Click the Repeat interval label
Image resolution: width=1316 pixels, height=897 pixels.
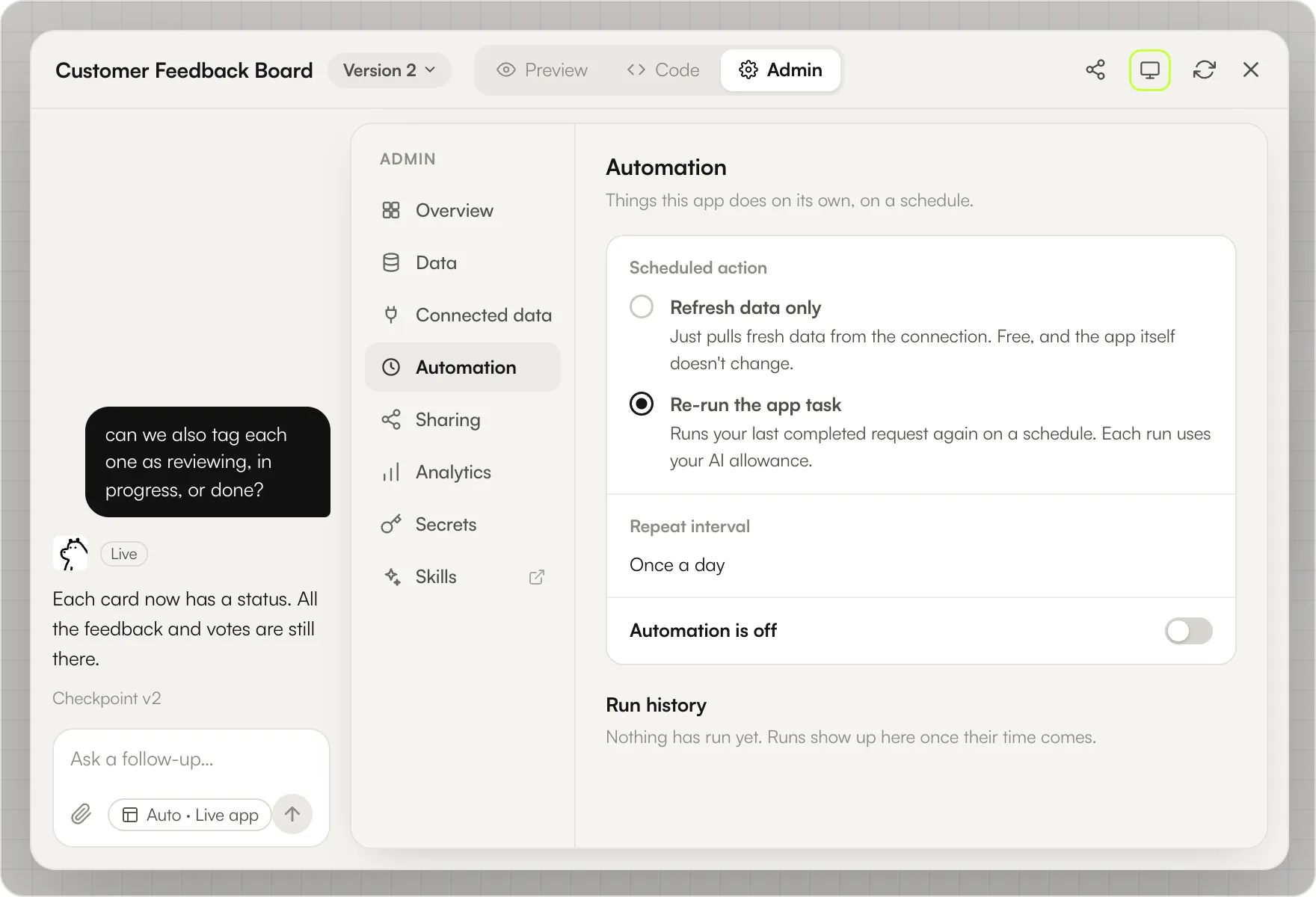point(689,526)
